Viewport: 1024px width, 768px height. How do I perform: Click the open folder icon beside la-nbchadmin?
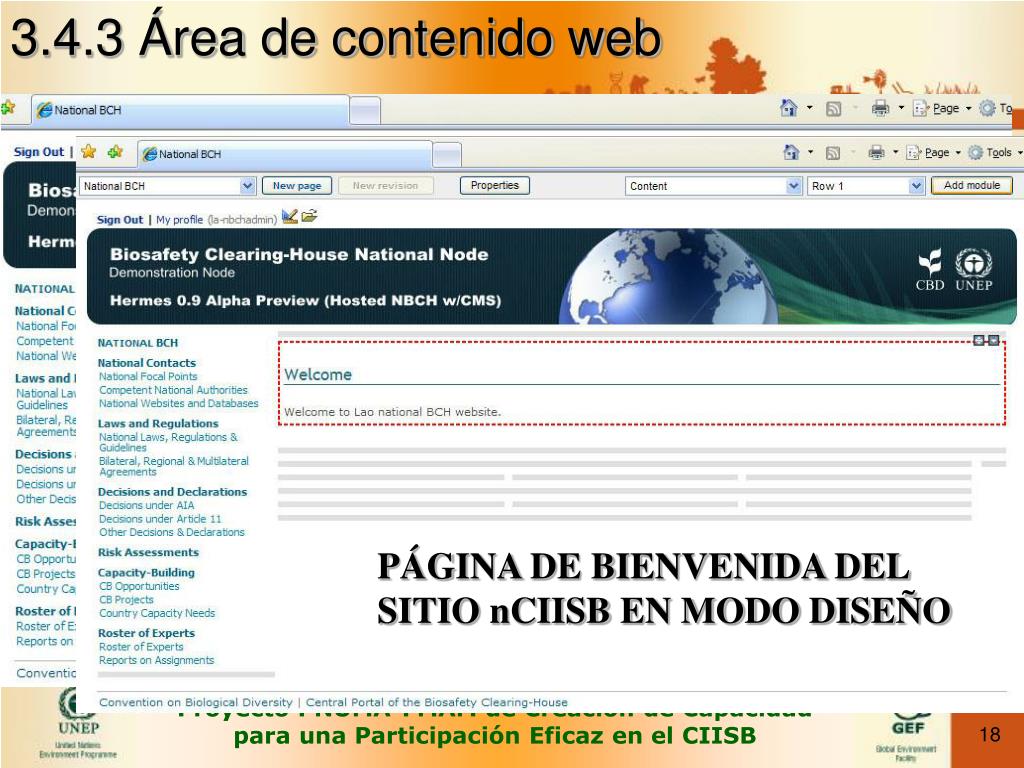309,216
